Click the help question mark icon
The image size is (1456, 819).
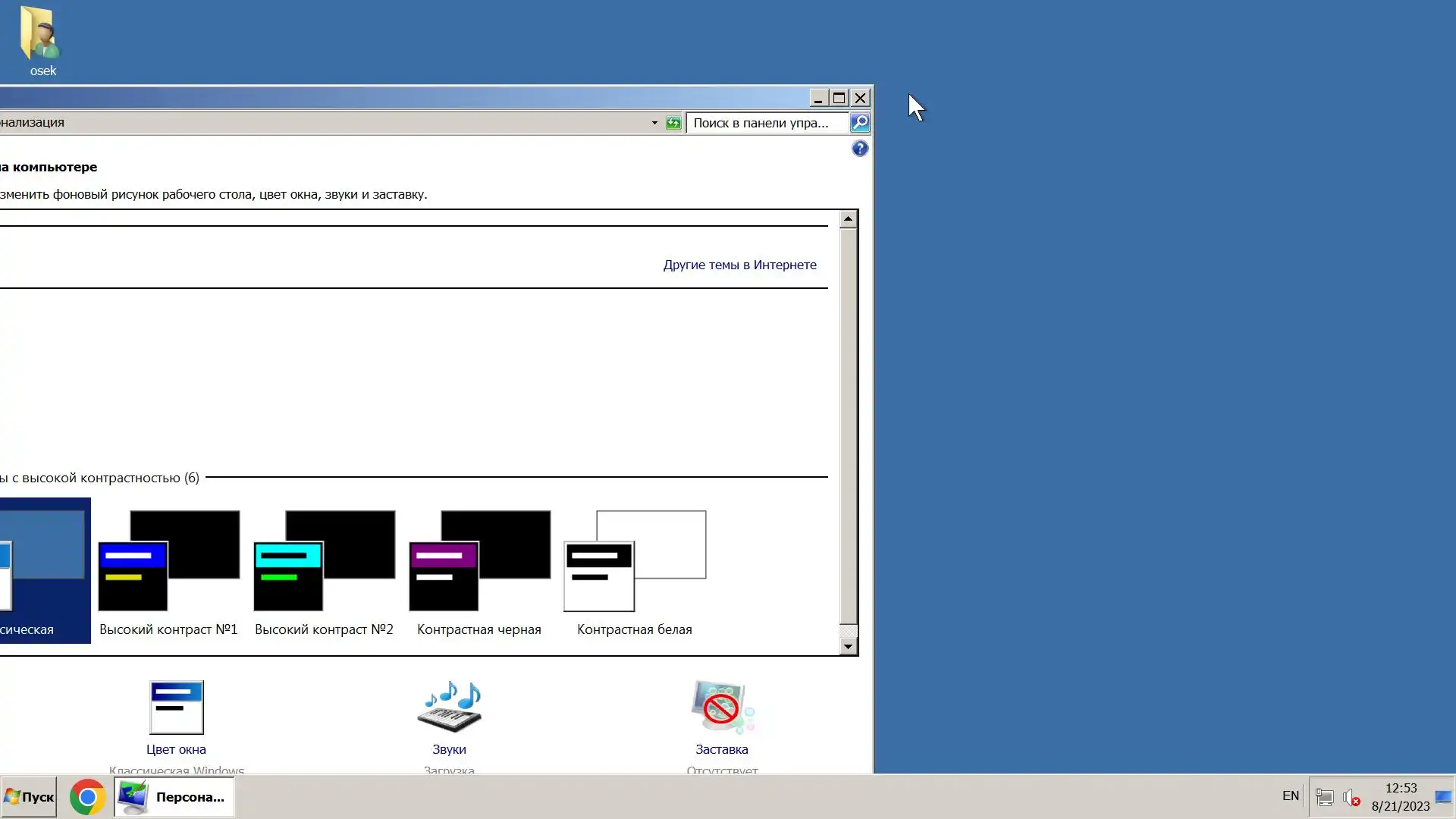(x=859, y=149)
